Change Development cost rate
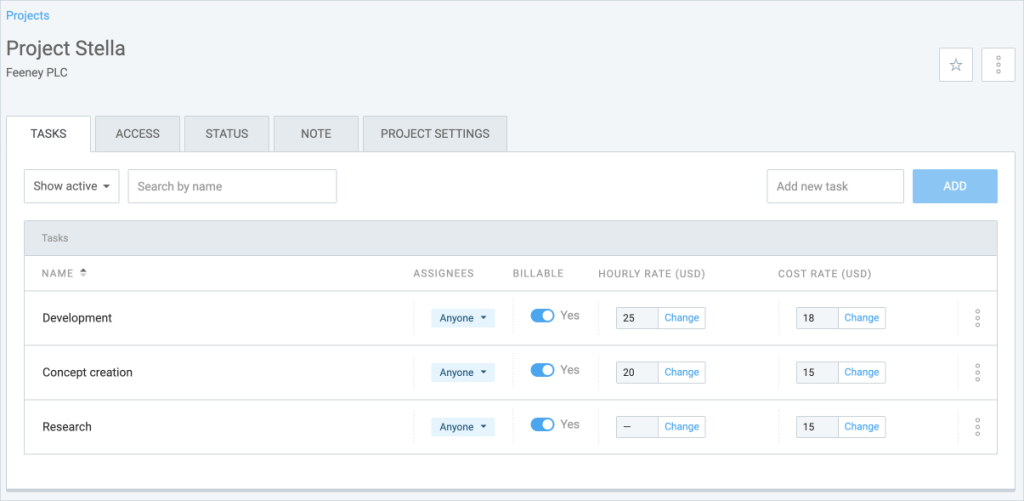 861,318
